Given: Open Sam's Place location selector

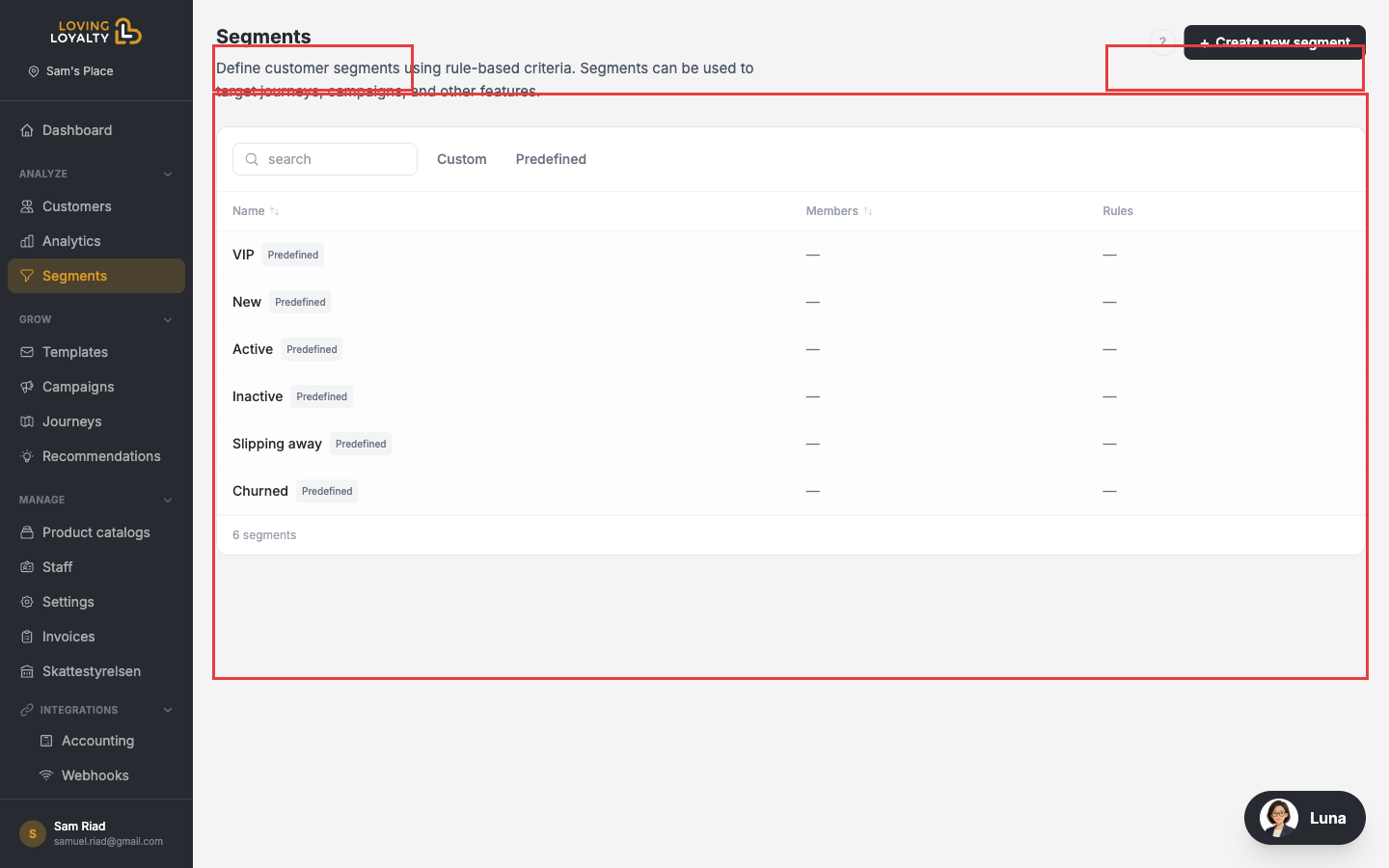Looking at the screenshot, I should tap(71, 71).
